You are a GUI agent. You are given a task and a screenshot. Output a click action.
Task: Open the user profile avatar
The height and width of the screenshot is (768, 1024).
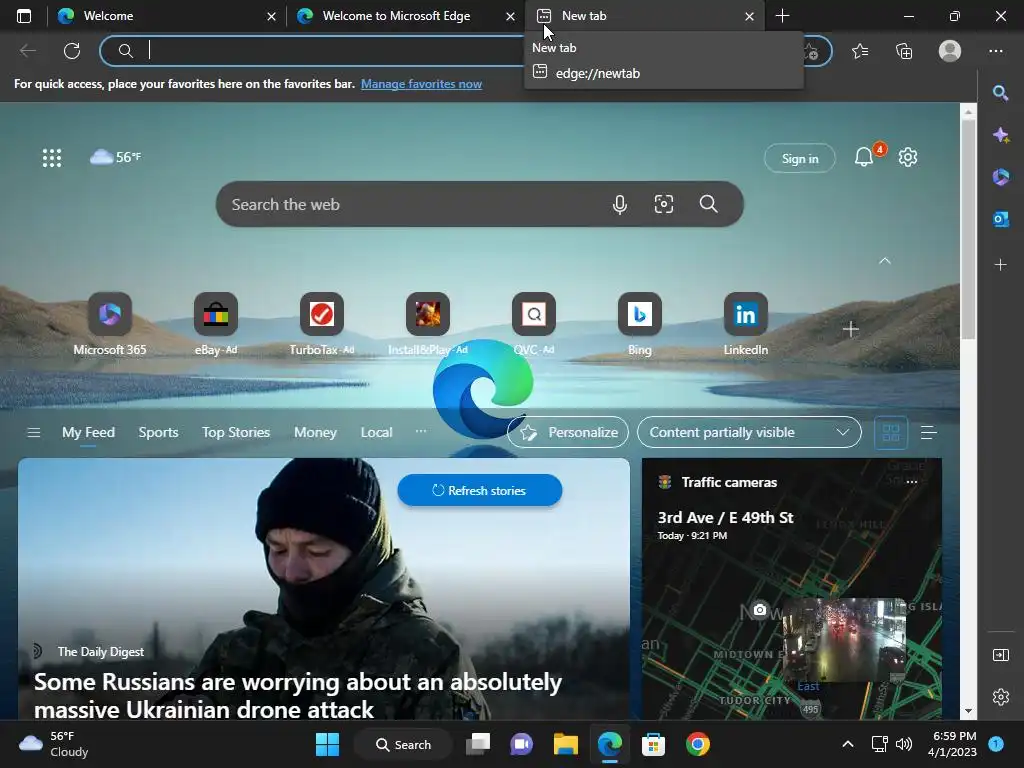point(950,51)
